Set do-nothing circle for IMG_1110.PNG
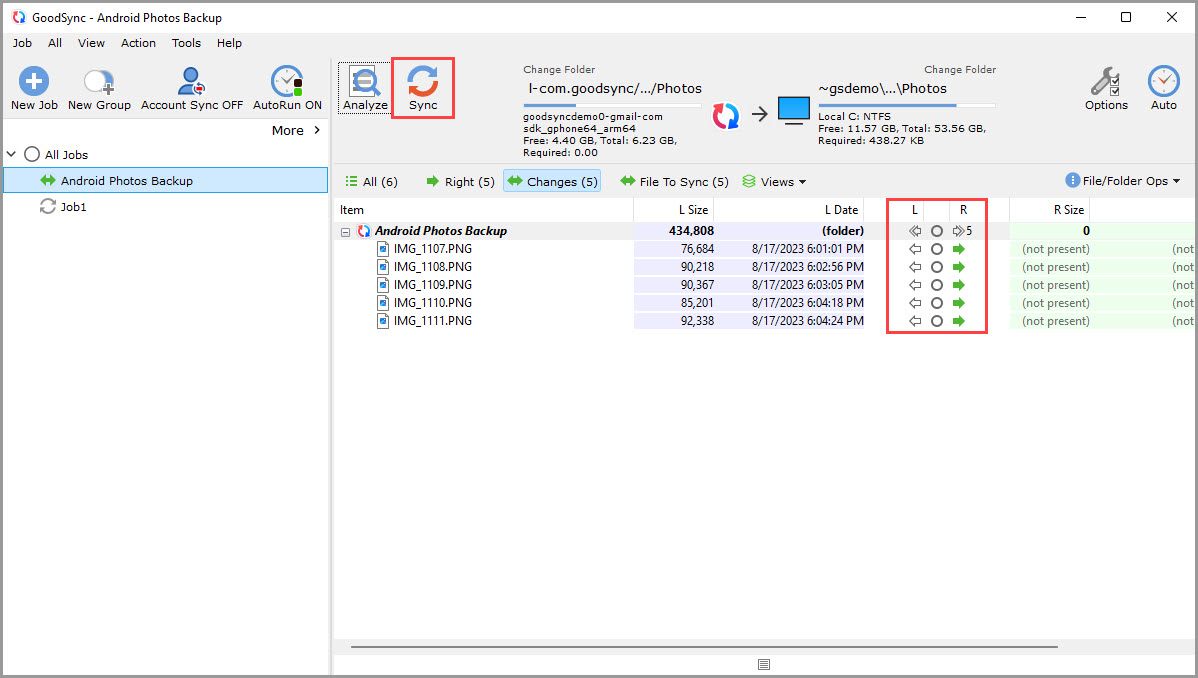This screenshot has width=1198, height=678. coord(937,303)
